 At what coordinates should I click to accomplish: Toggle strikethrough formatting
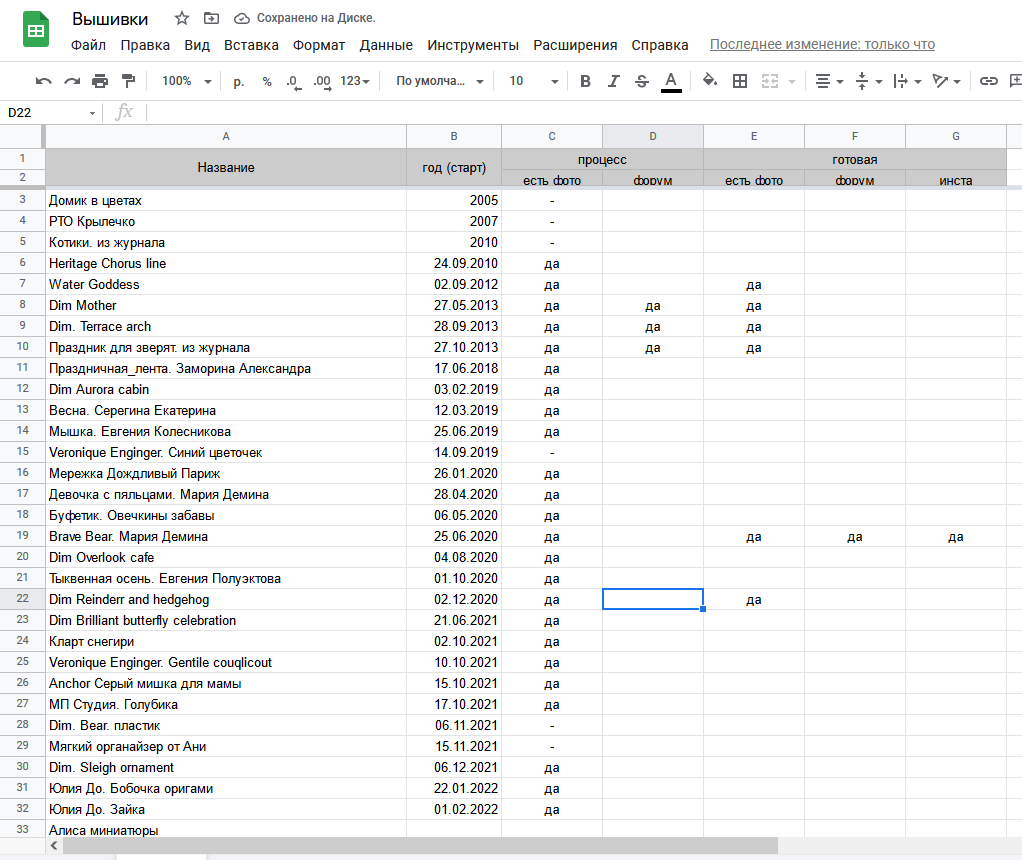[642, 81]
